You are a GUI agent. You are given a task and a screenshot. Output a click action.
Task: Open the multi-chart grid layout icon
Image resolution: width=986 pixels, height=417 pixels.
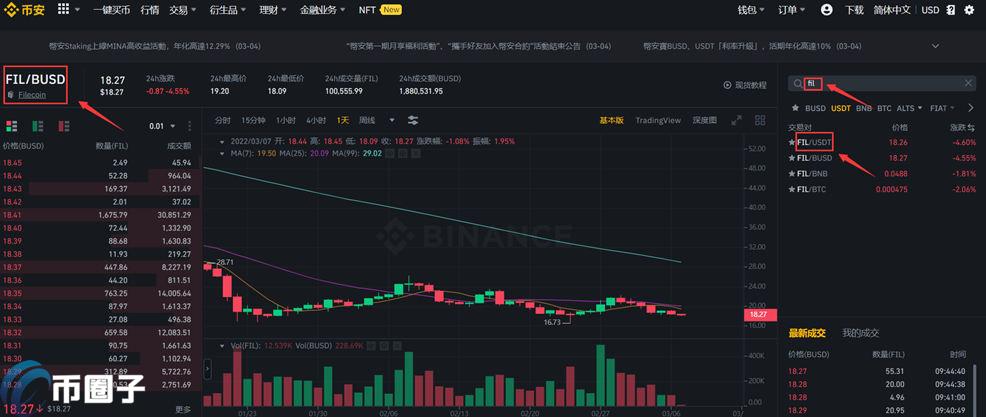[760, 120]
